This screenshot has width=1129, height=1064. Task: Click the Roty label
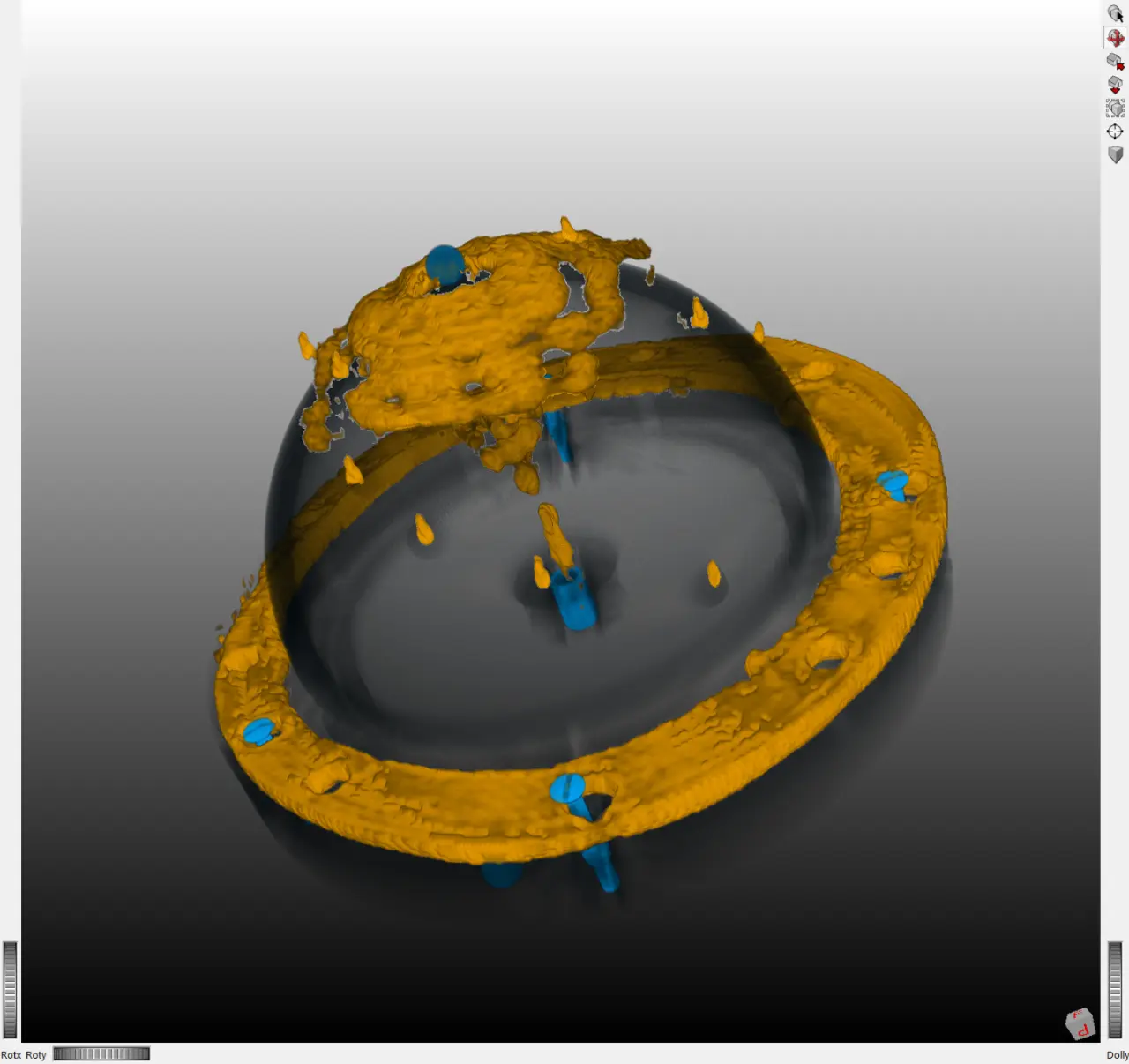click(36, 1055)
